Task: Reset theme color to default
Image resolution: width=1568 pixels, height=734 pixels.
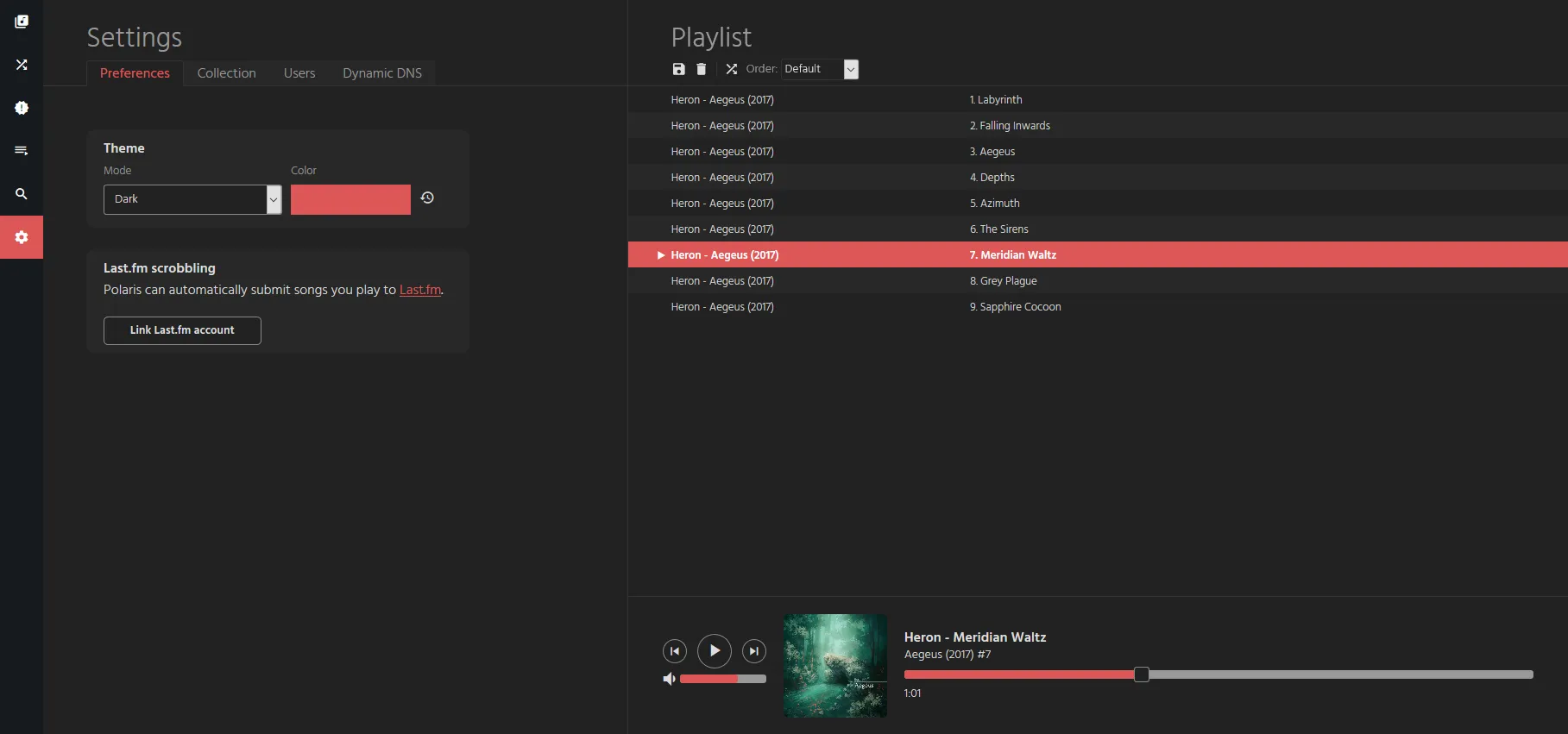Action: point(427,198)
